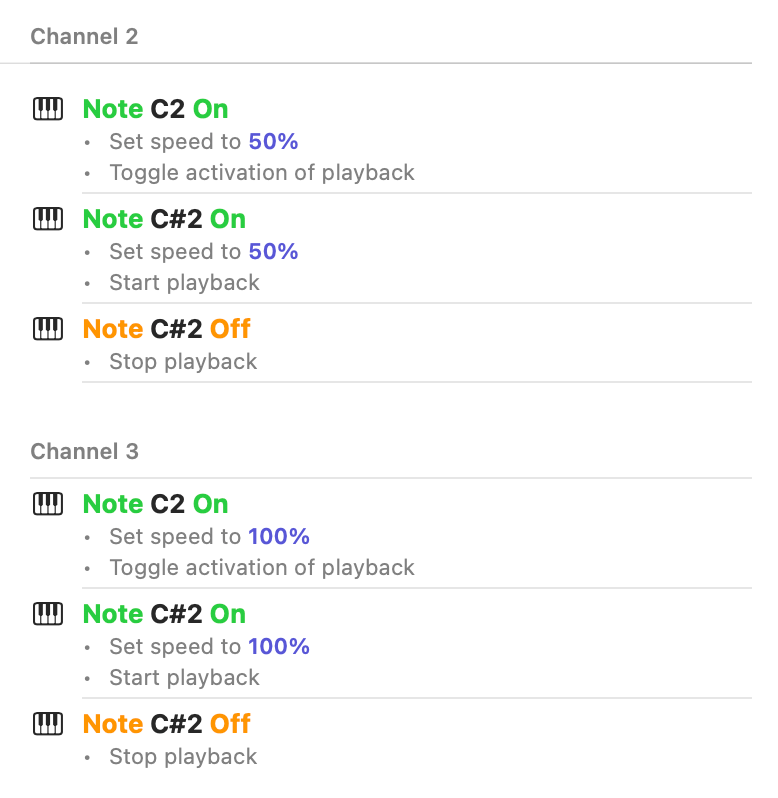Choose Channel 3 "Note C#2 Off" trigger title
Image resolution: width=778 pixels, height=798 pixels.
166,724
